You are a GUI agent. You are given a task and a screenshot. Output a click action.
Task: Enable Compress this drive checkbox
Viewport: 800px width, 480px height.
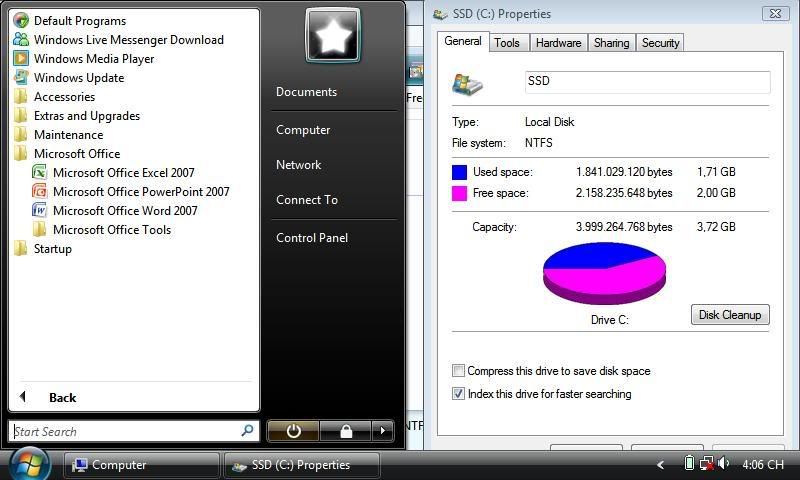(x=459, y=371)
